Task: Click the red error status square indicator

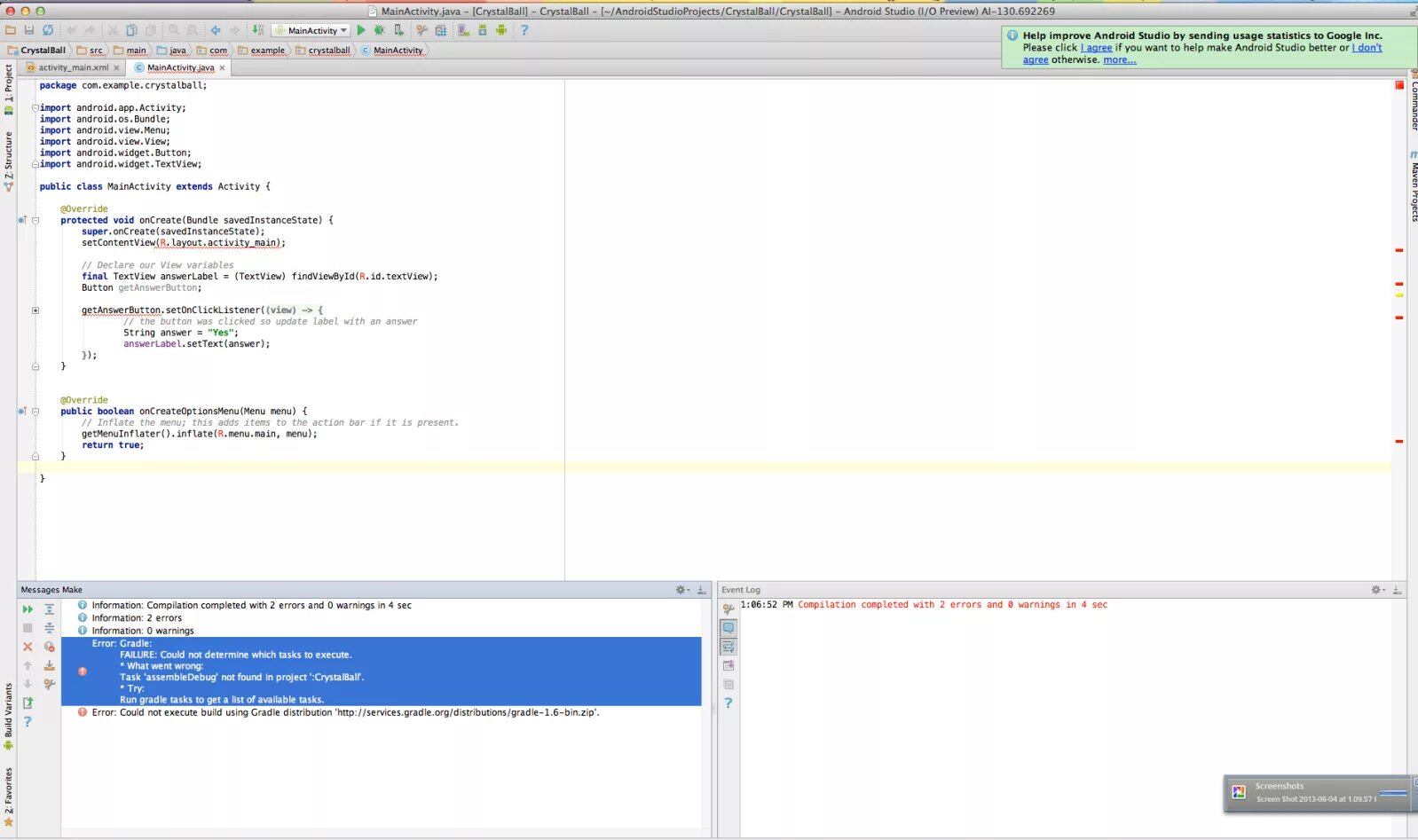Action: coord(1399,85)
